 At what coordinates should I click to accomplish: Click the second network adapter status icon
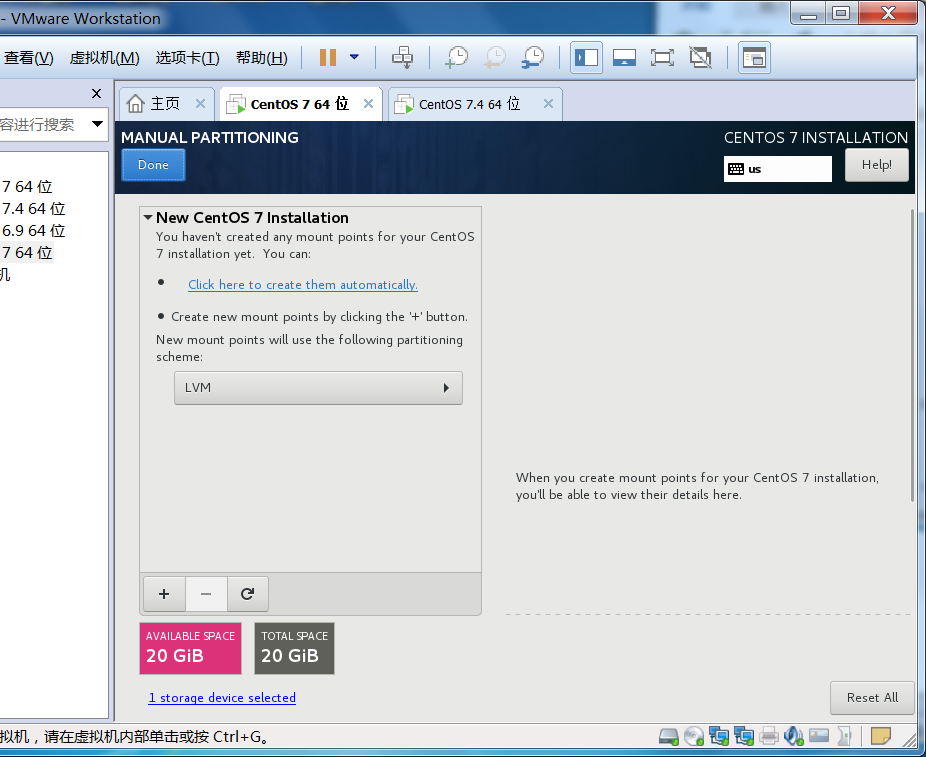[744, 736]
